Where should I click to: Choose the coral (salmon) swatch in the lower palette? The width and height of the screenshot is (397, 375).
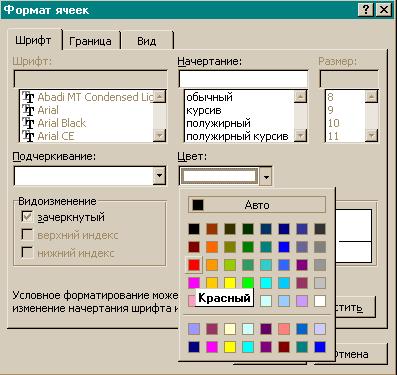[284, 329]
